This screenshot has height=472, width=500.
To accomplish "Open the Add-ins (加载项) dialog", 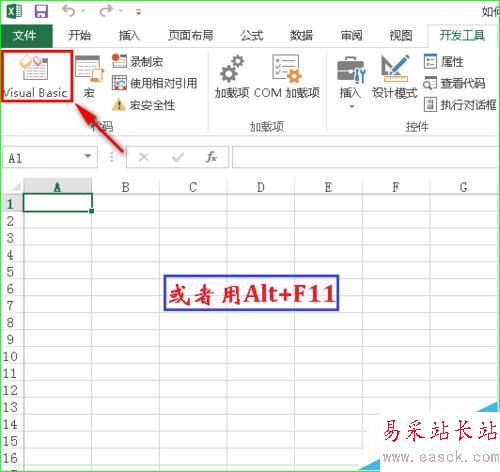I will (232, 77).
